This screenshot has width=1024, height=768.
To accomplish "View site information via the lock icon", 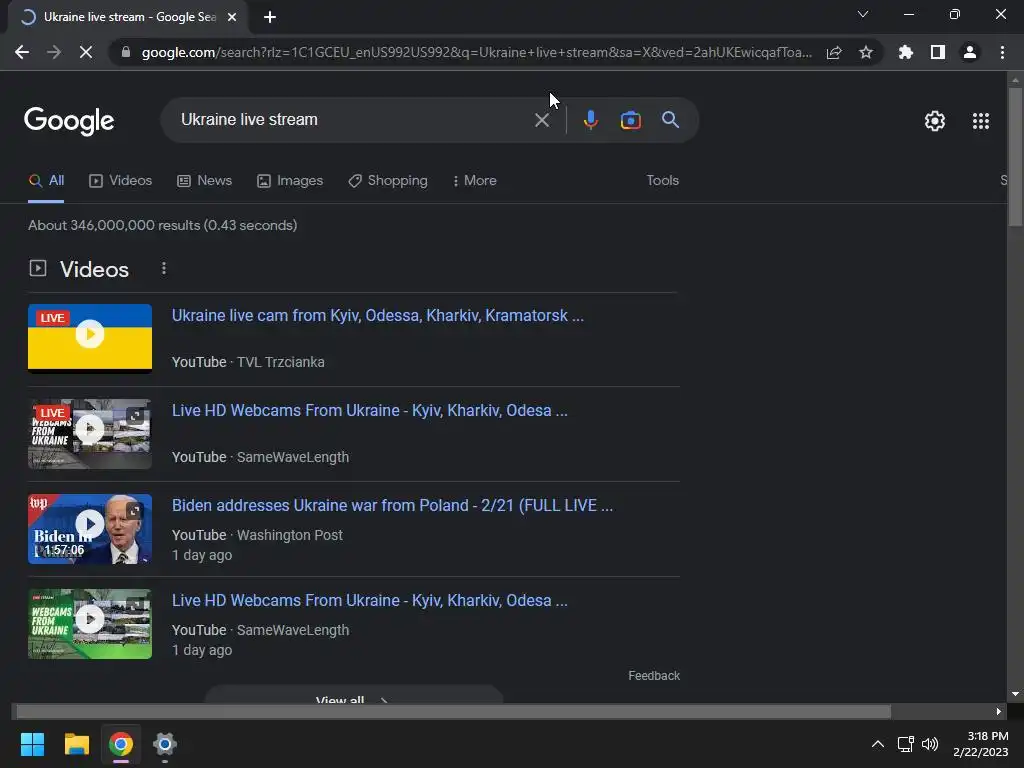I will click(125, 52).
